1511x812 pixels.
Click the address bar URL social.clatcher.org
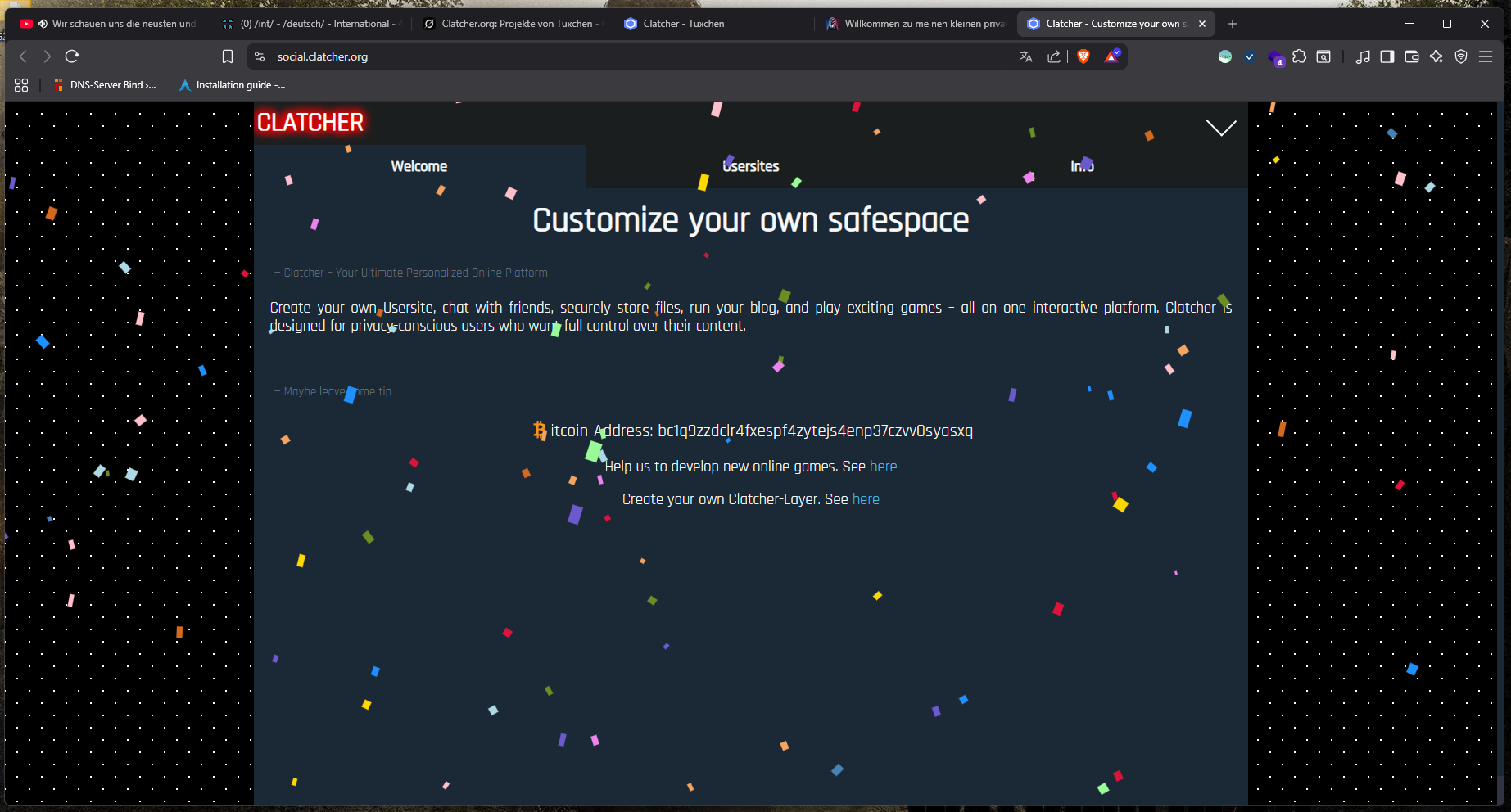click(x=322, y=56)
